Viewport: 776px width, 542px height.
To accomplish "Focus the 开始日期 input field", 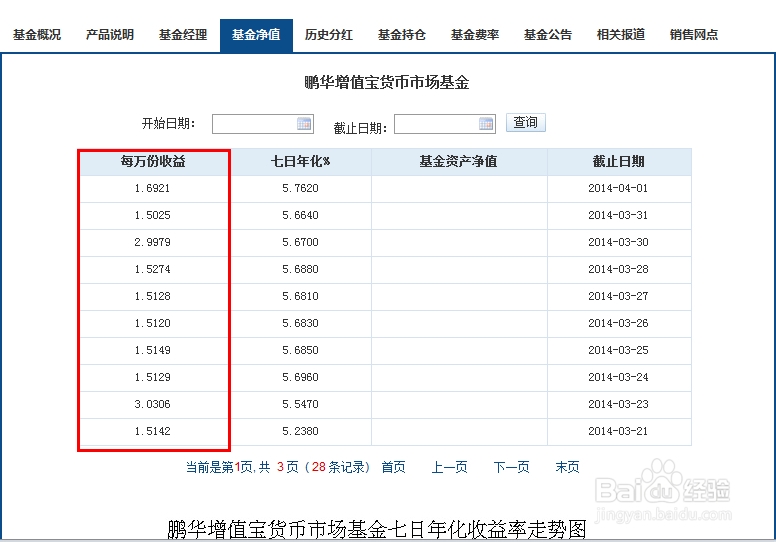I will point(263,124).
